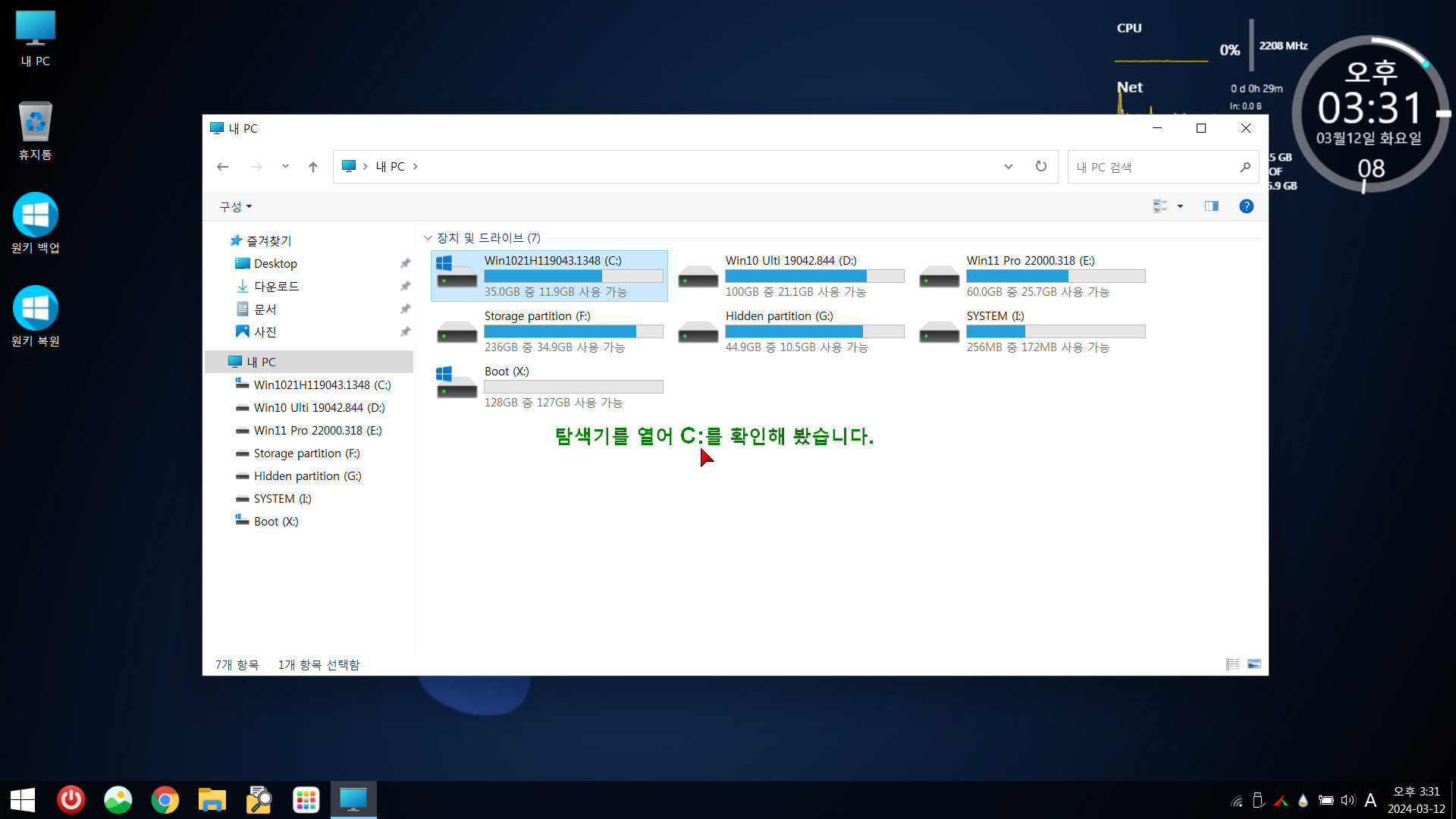Open 문서 in quick access
Image resolution: width=1456 pixels, height=819 pixels.
click(x=265, y=309)
